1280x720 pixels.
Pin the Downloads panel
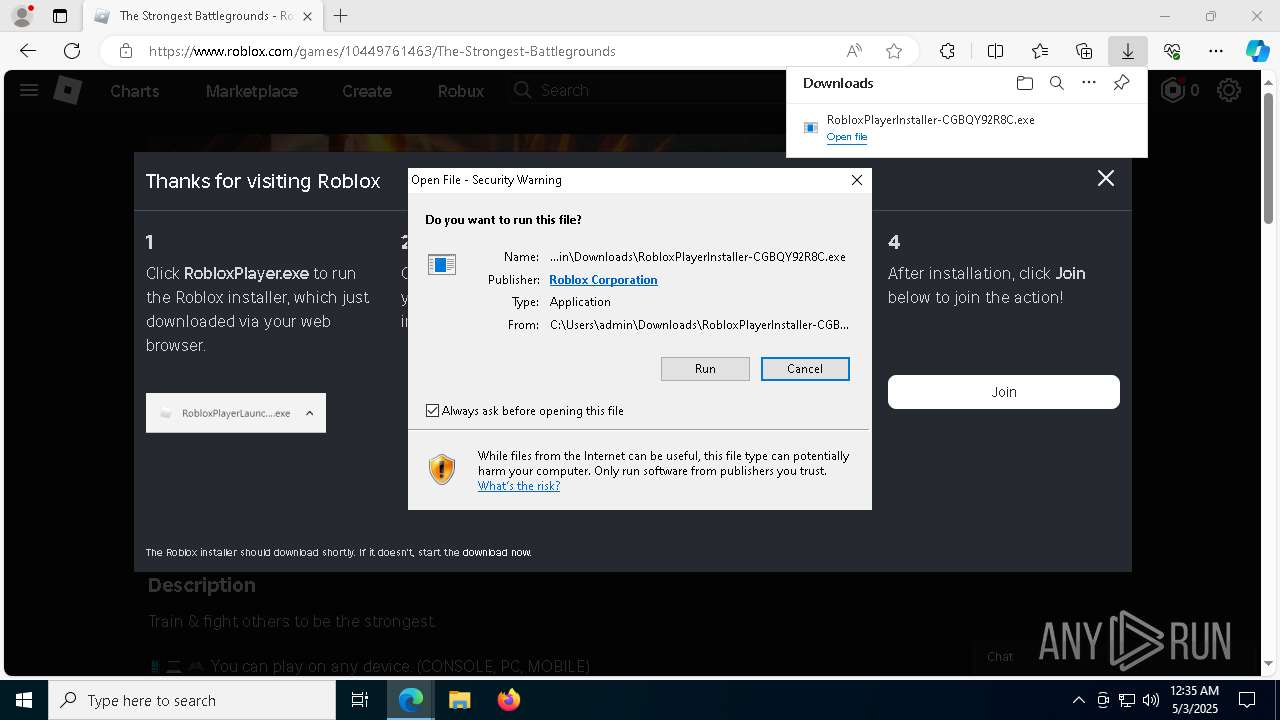1121,83
